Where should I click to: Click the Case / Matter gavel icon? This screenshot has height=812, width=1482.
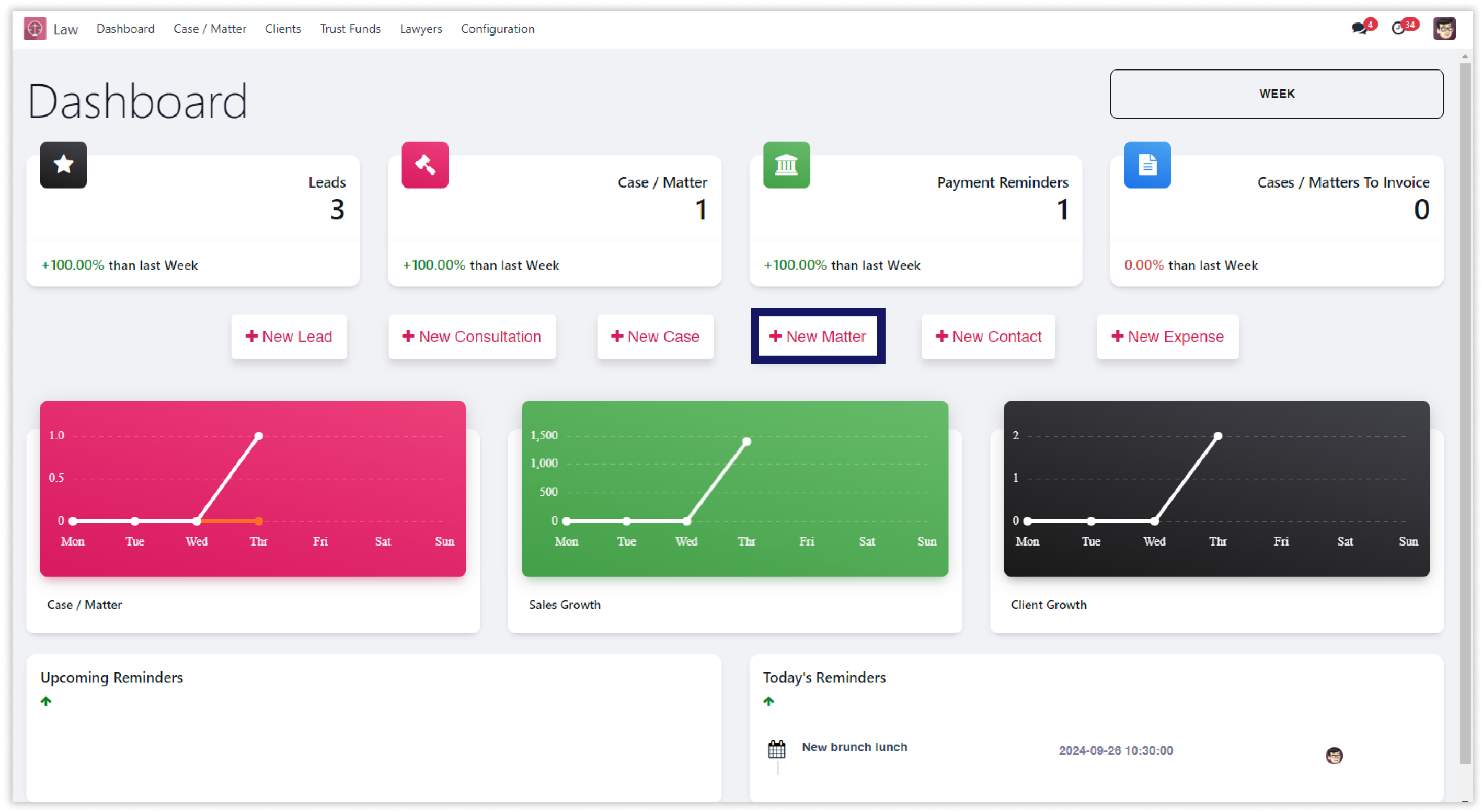coord(424,165)
